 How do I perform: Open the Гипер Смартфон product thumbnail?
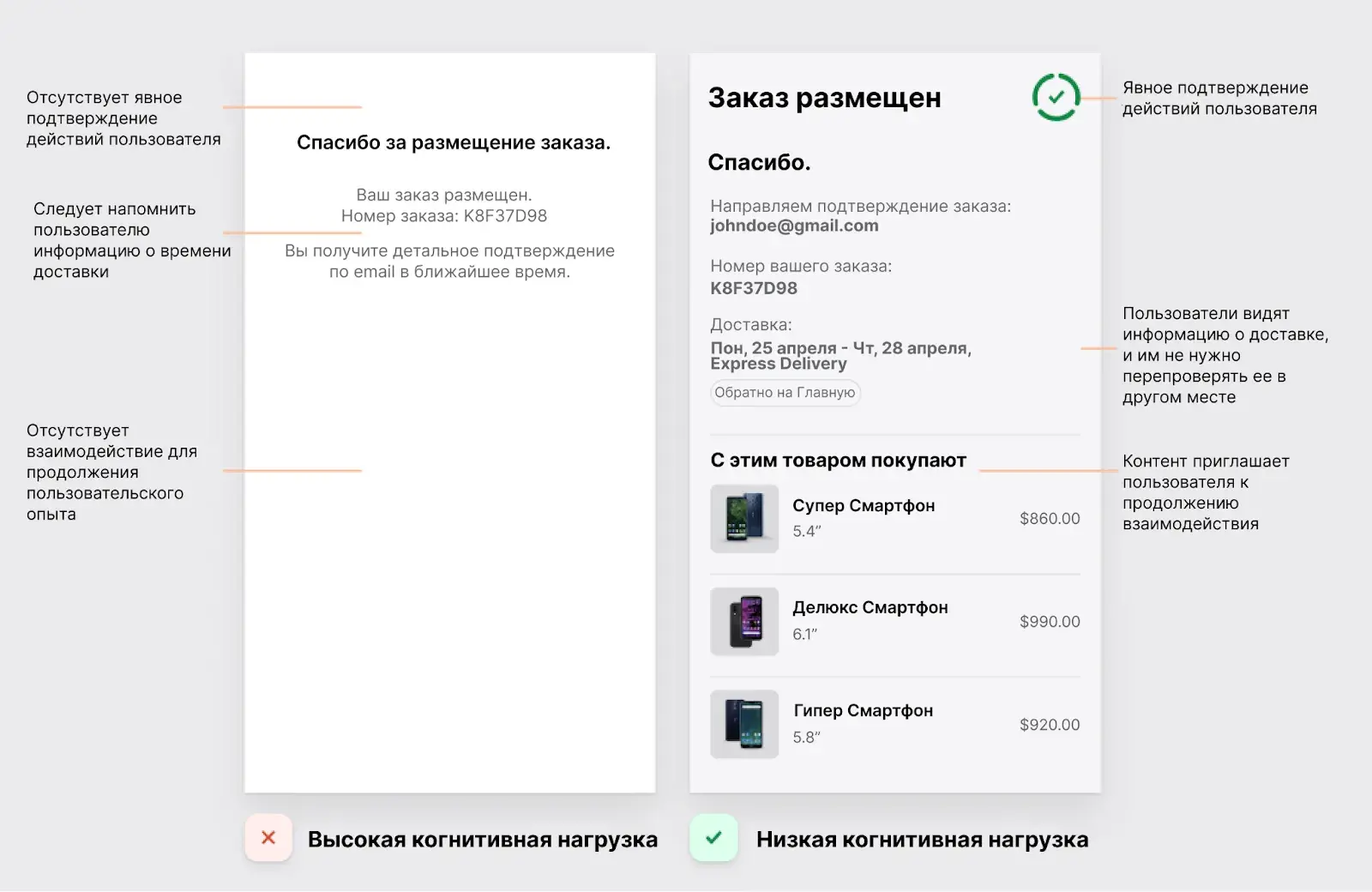[744, 724]
